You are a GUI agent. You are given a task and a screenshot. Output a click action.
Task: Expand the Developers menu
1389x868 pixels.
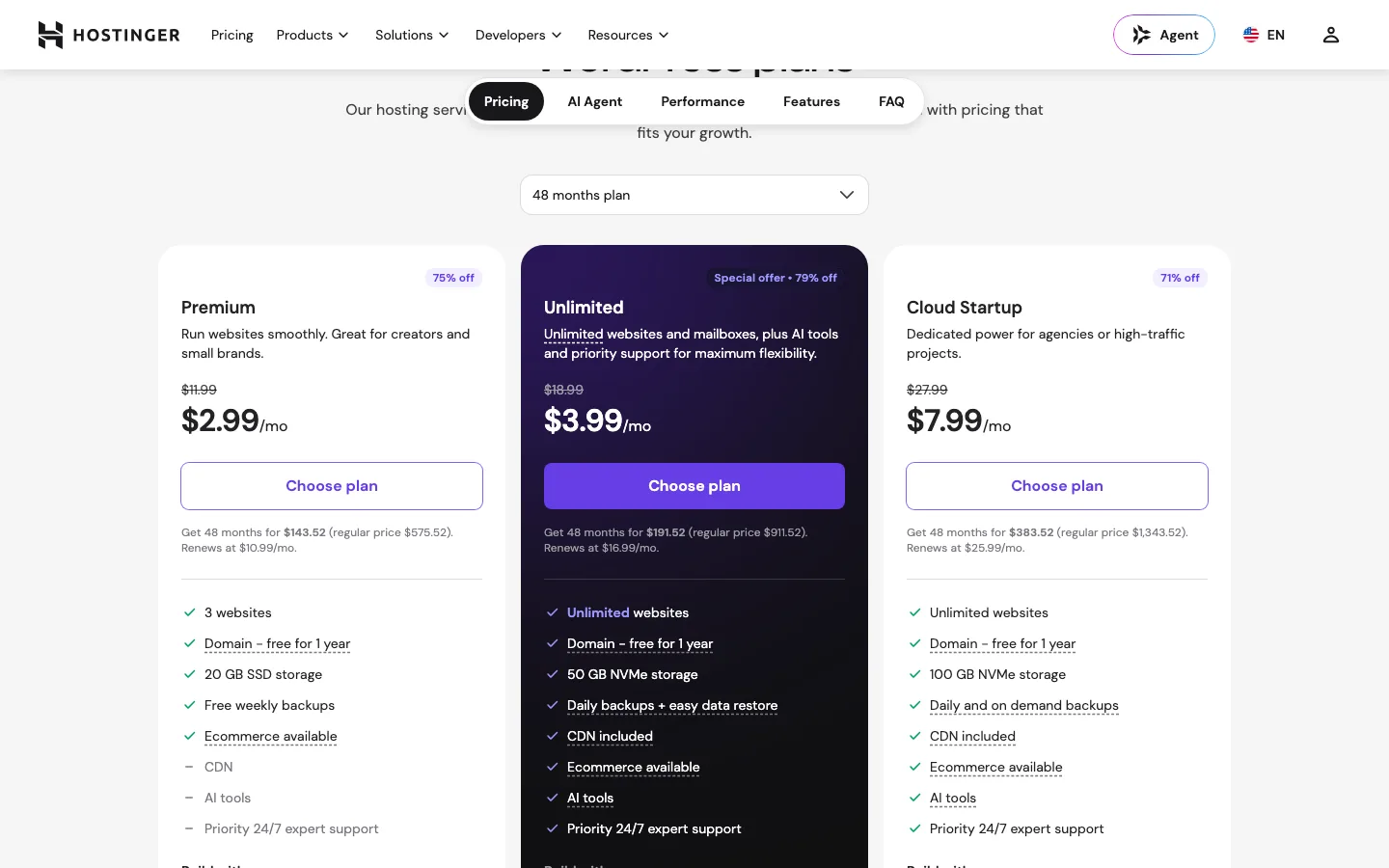coord(518,35)
